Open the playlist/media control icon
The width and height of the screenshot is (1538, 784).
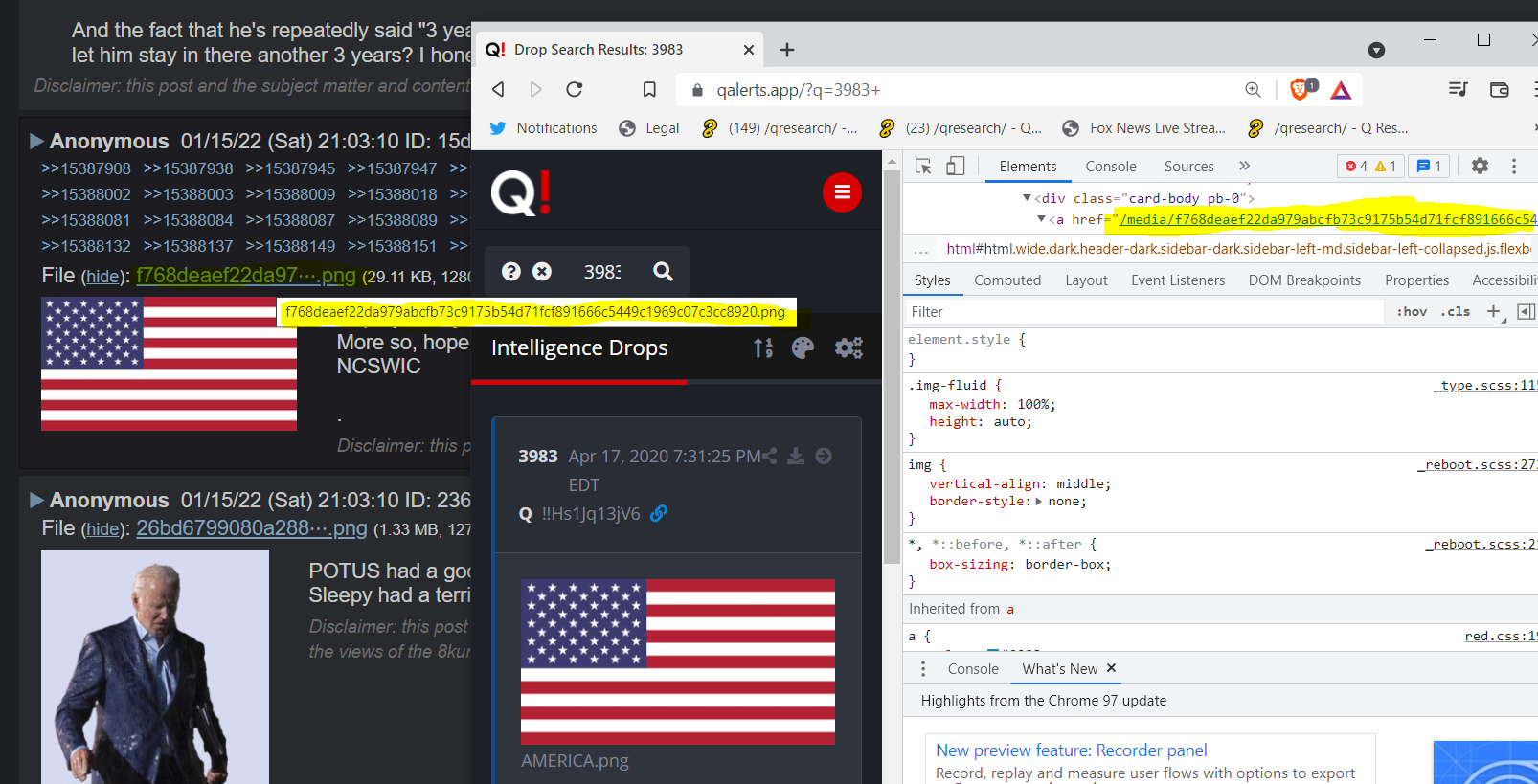(x=1458, y=89)
